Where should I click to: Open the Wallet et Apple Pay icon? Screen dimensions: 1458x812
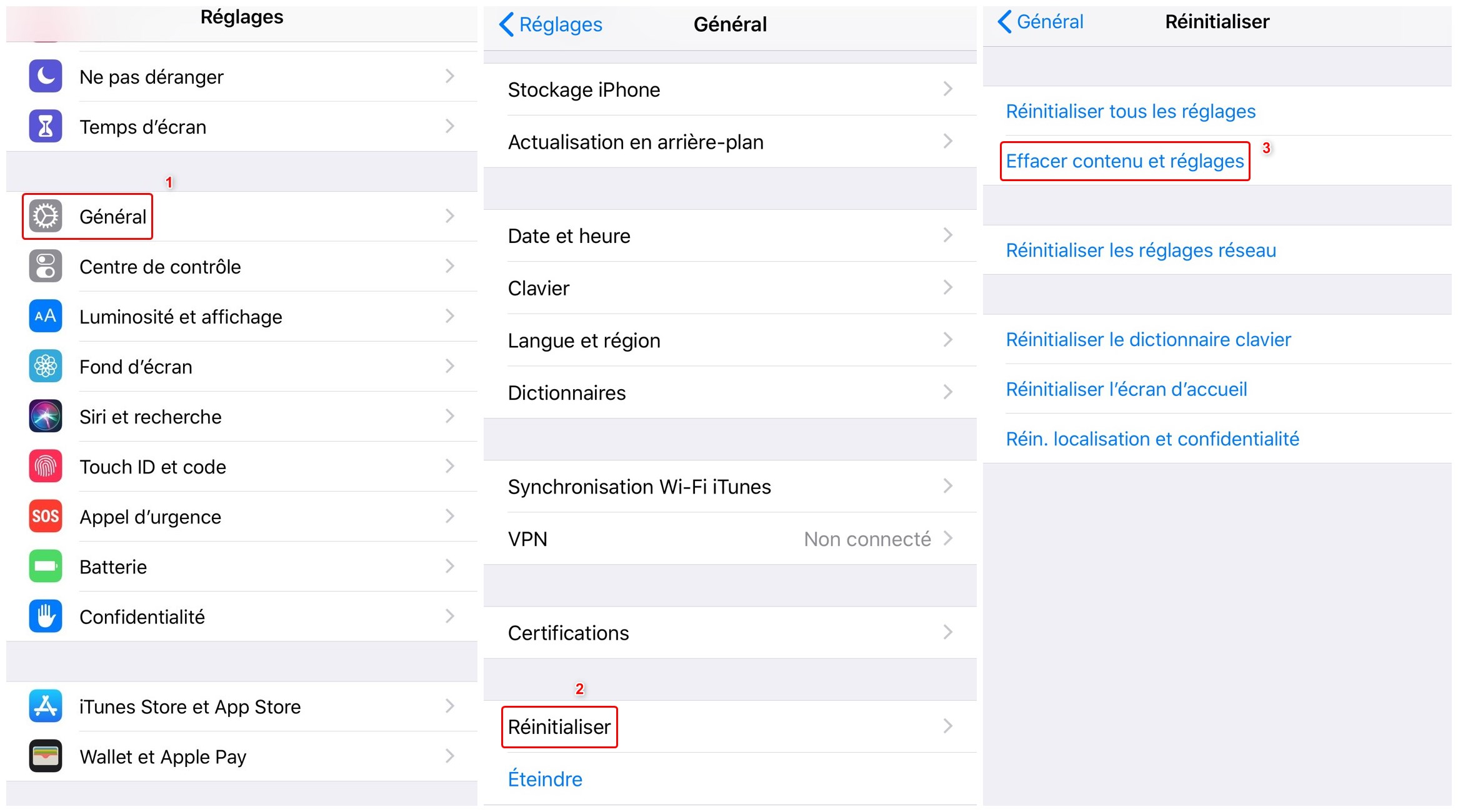tap(46, 756)
